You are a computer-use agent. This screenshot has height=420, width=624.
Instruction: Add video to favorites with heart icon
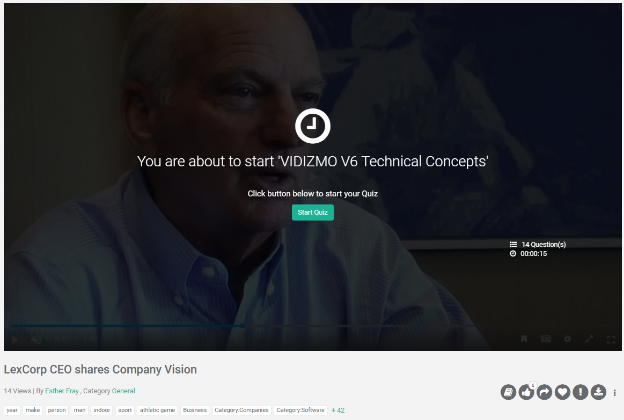coord(562,392)
